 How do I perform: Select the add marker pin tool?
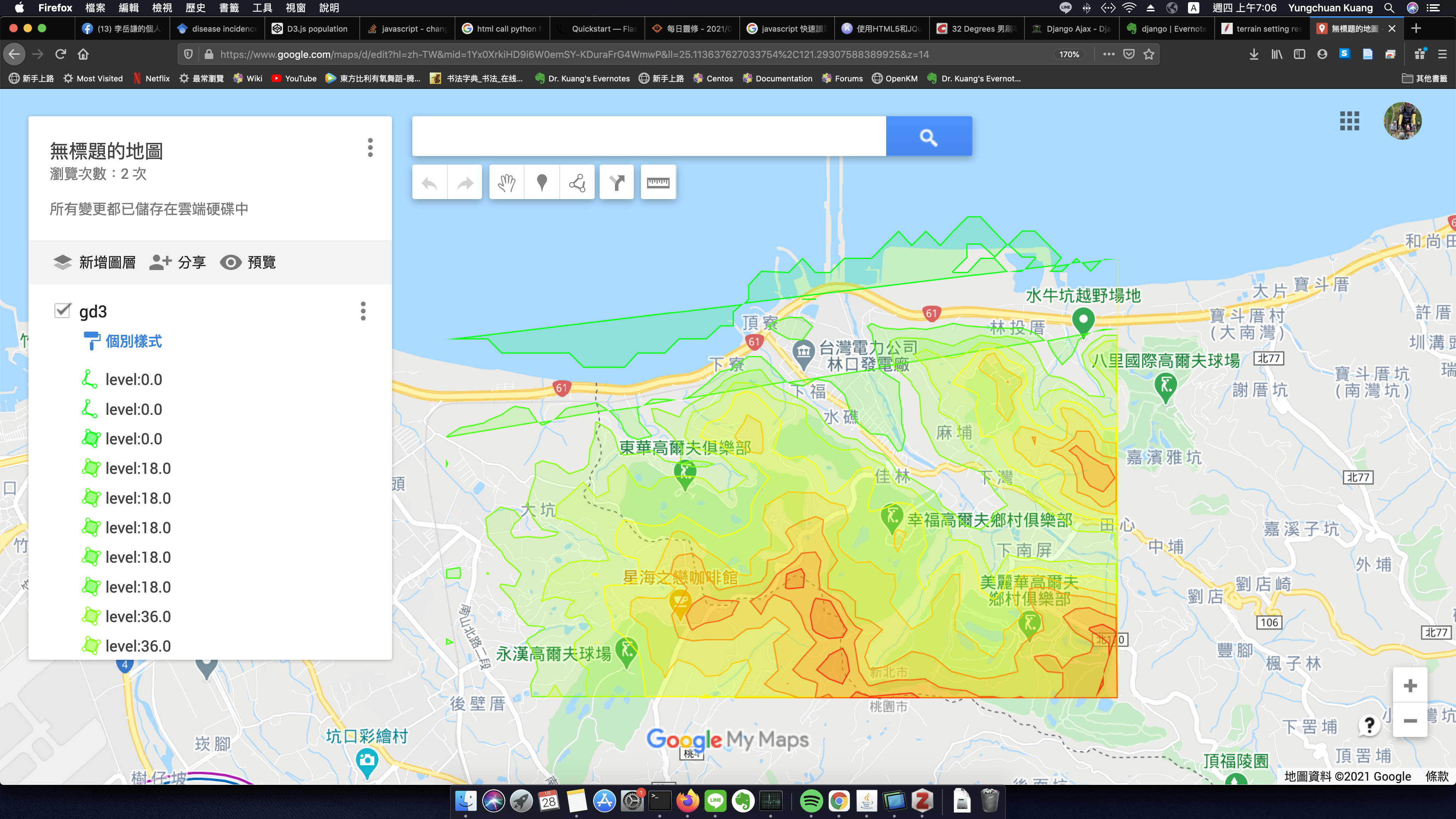pyautogui.click(x=541, y=183)
